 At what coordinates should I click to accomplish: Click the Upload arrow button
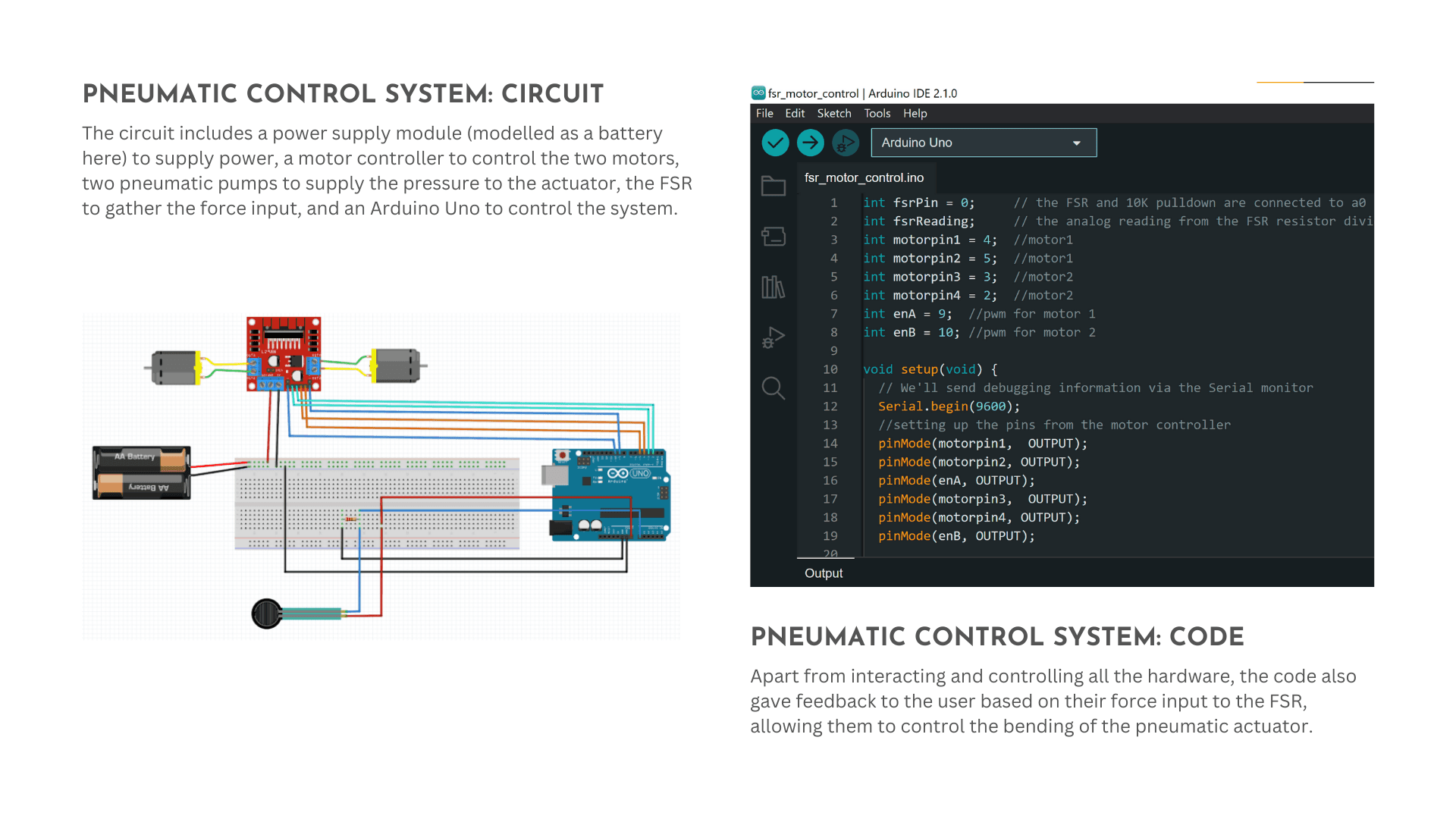810,143
